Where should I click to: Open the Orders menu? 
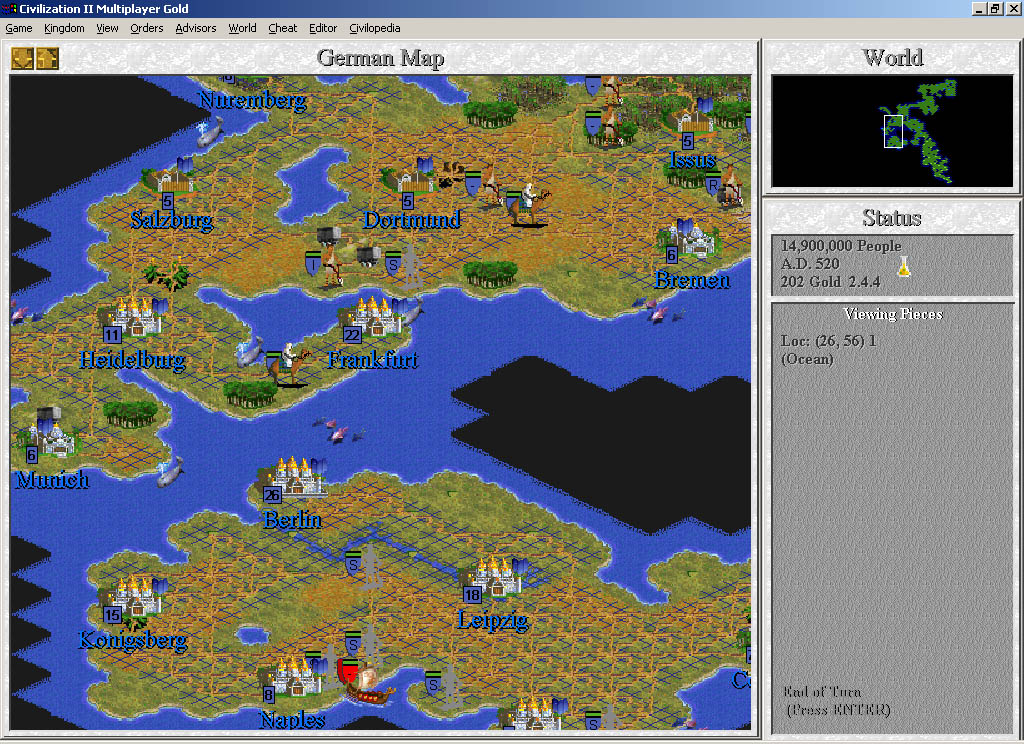(146, 28)
